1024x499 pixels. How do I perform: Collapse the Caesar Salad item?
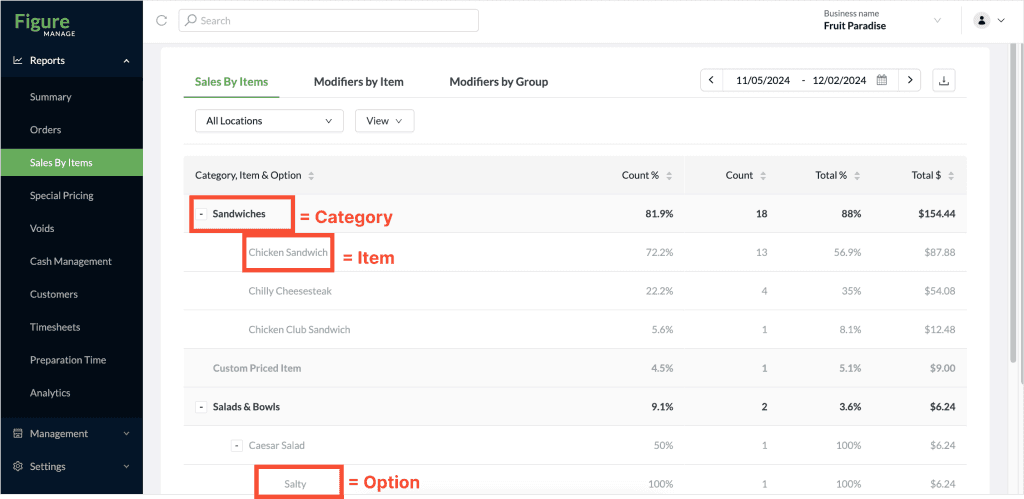click(237, 445)
